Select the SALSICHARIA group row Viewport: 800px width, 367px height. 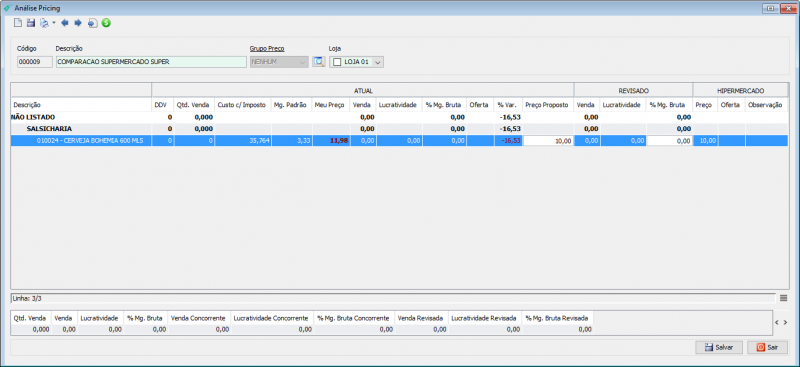(x=399, y=129)
